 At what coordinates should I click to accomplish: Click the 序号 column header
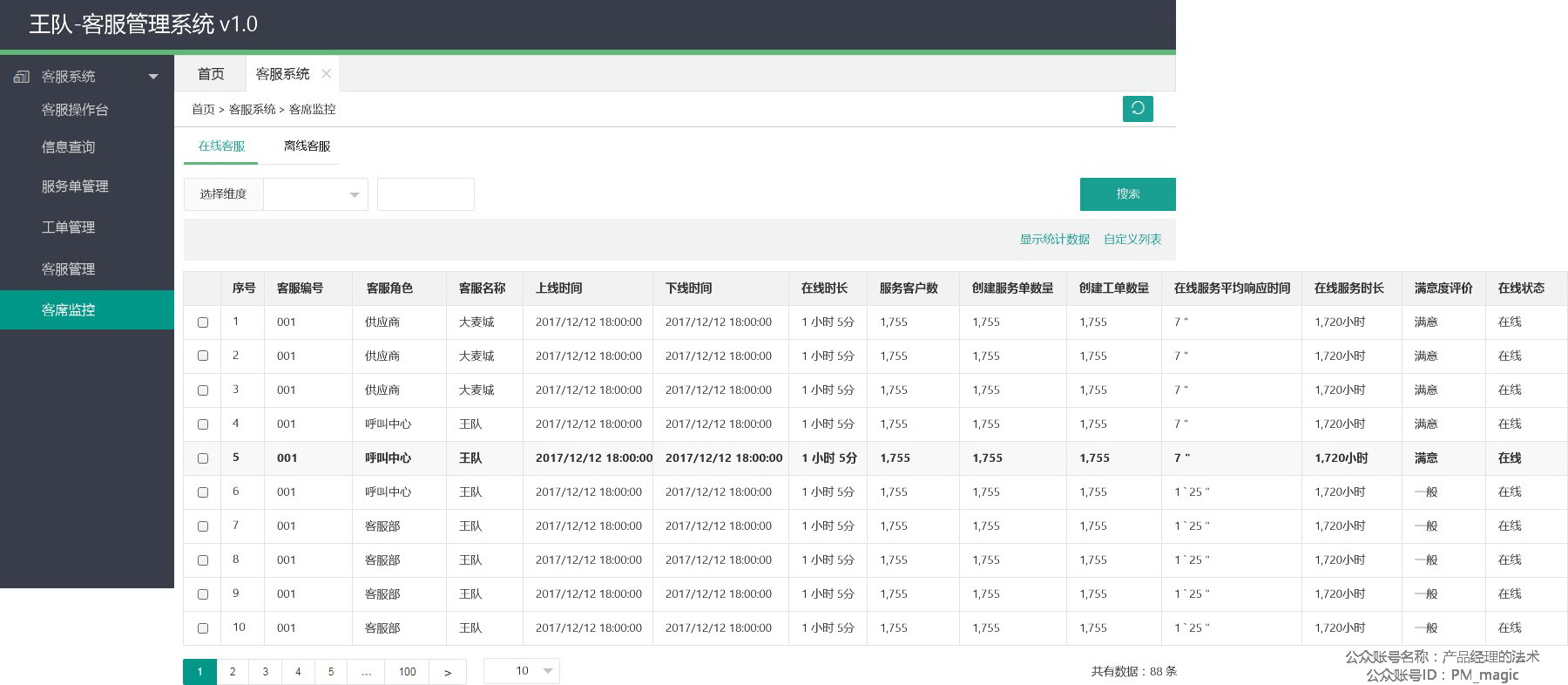coord(243,288)
